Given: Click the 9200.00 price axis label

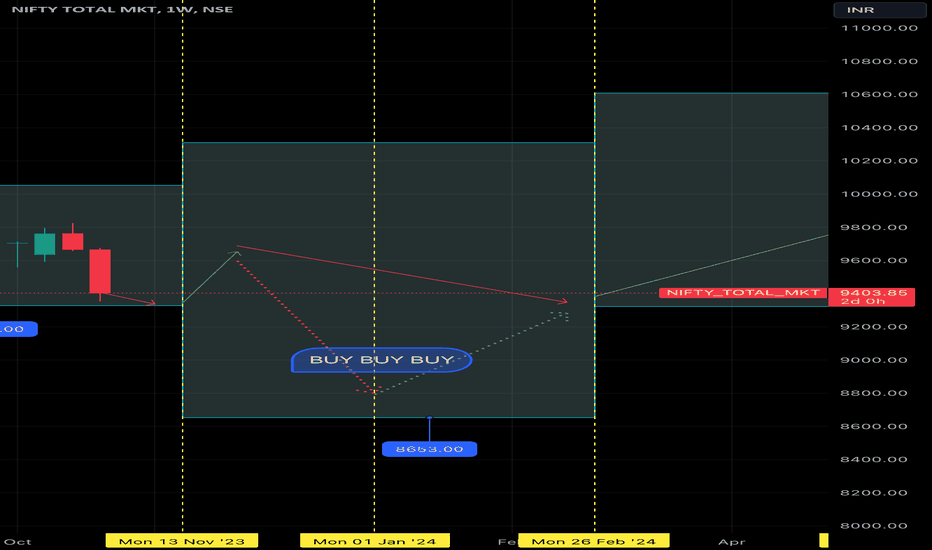Looking at the screenshot, I should pyautogui.click(x=874, y=327).
